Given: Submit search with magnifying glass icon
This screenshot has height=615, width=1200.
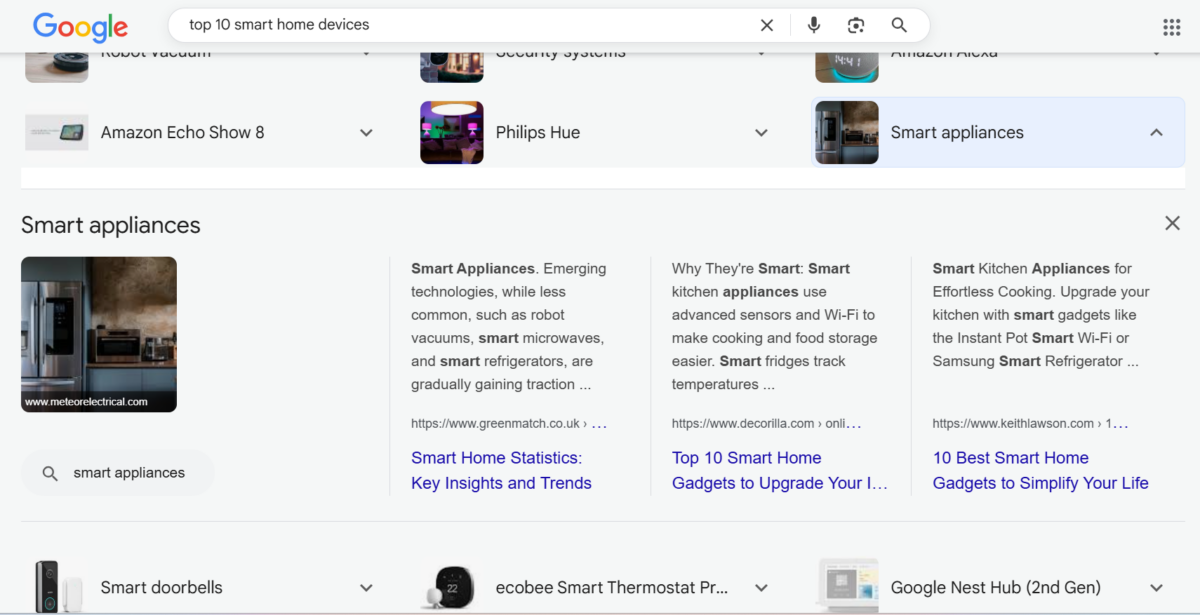Looking at the screenshot, I should tap(899, 25).
